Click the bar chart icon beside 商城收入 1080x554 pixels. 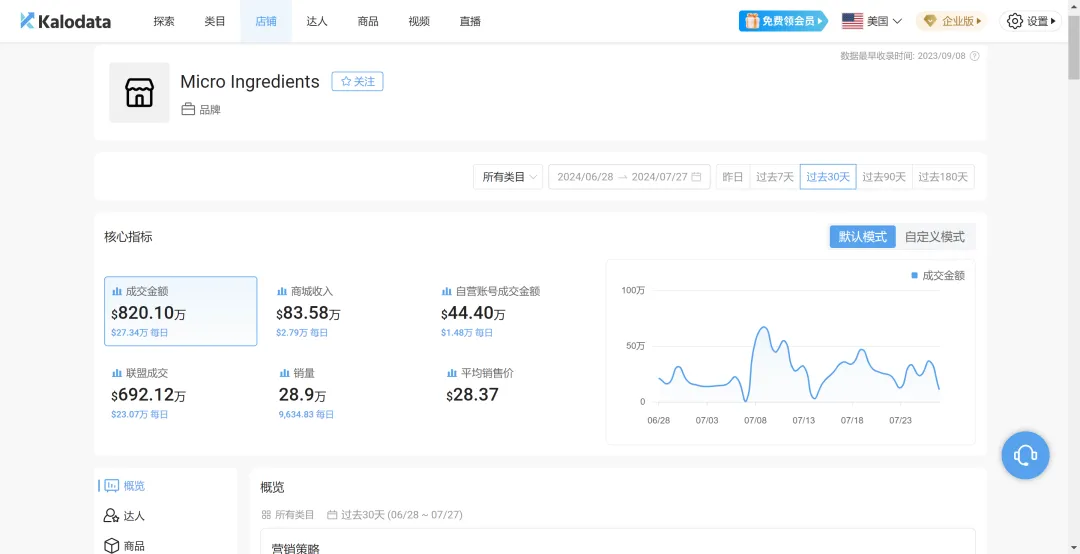click(x=282, y=291)
